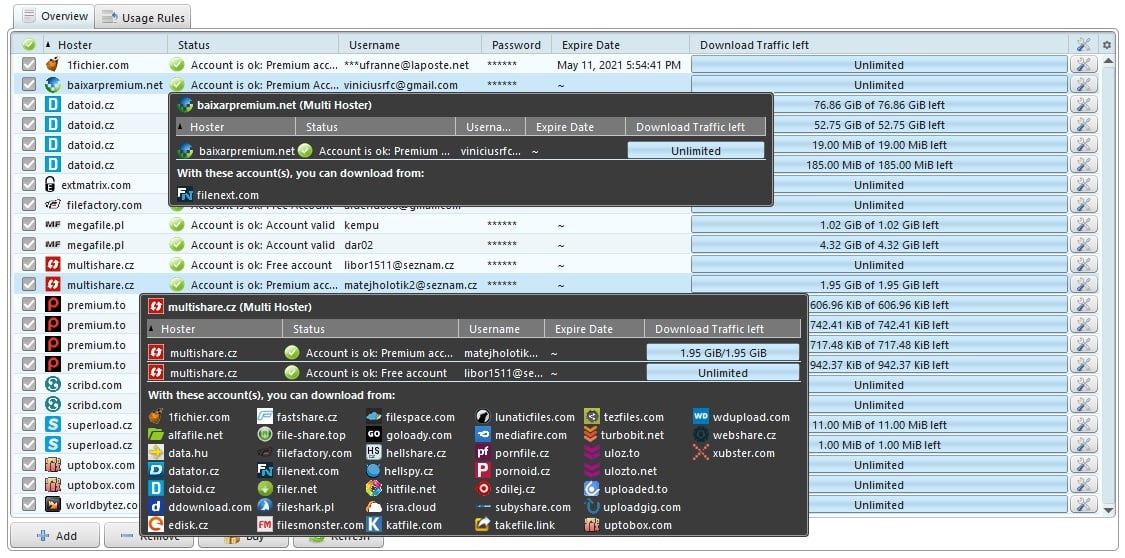Select May 11, 2021 expire date cell
This screenshot has height=558, width=1125.
(x=619, y=65)
